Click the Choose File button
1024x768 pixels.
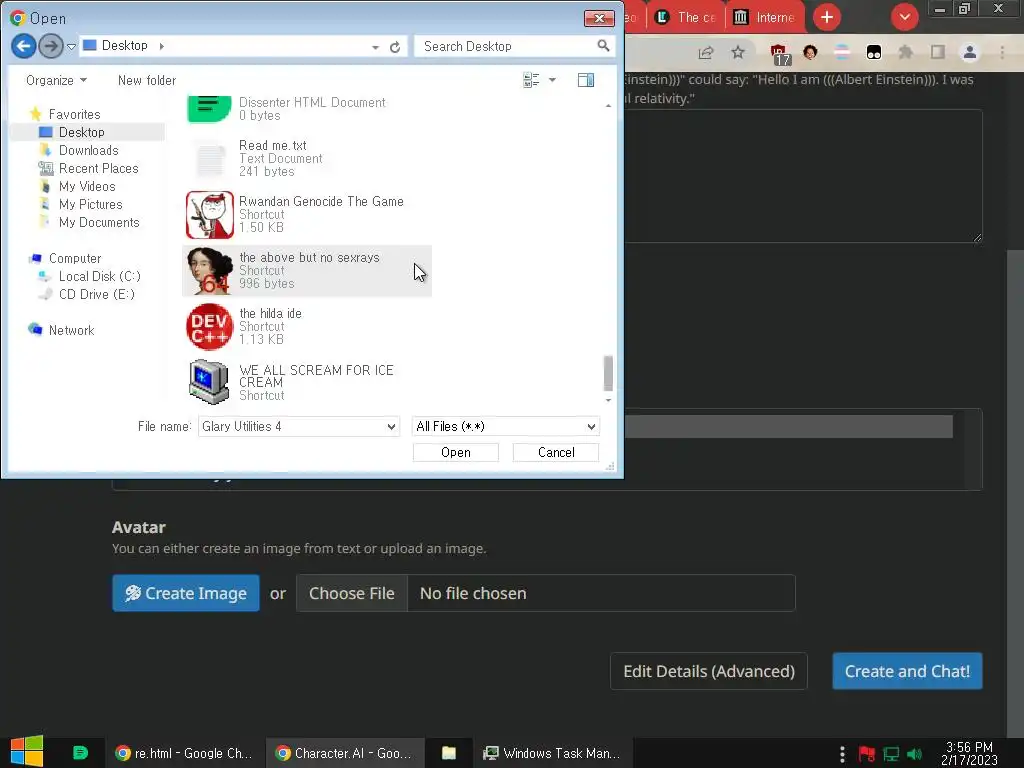pyautogui.click(x=351, y=593)
